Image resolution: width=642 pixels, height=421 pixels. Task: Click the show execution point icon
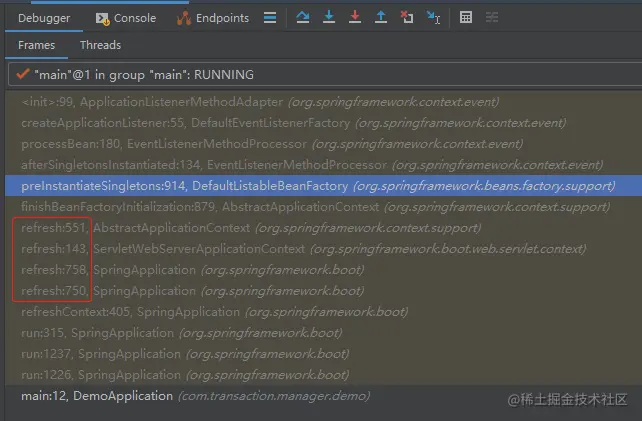click(x=270, y=18)
